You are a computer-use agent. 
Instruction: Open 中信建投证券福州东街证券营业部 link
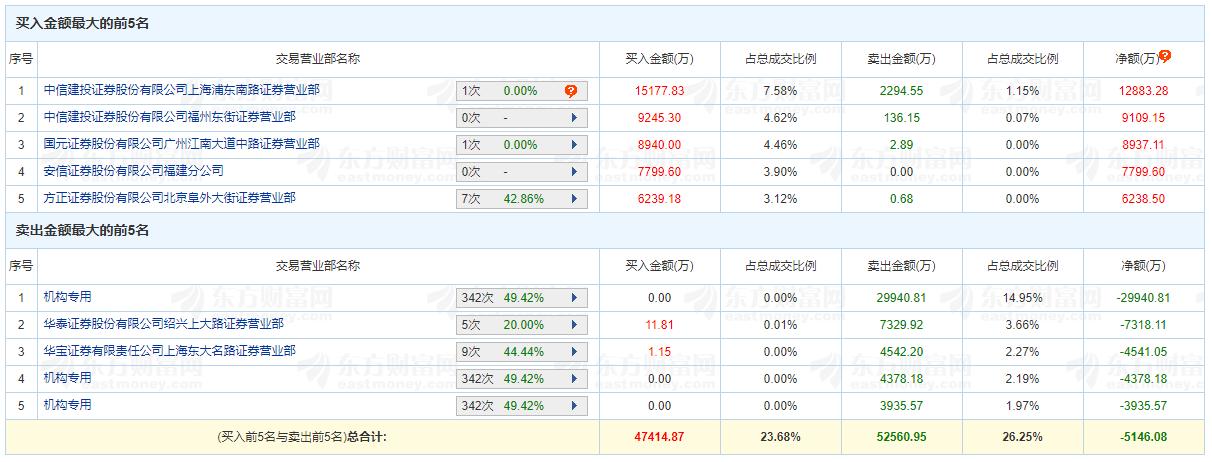coord(169,117)
